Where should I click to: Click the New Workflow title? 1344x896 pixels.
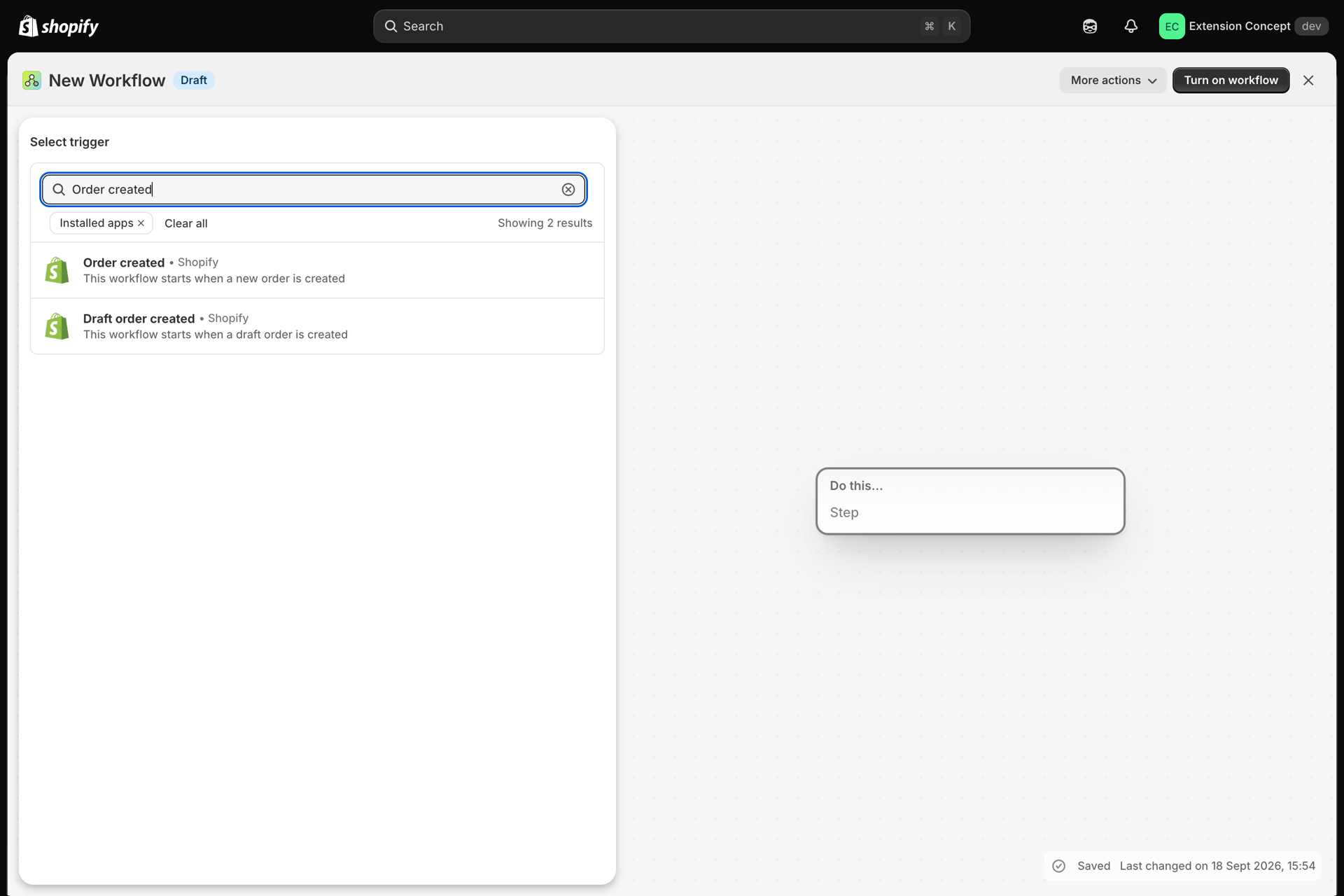click(107, 80)
